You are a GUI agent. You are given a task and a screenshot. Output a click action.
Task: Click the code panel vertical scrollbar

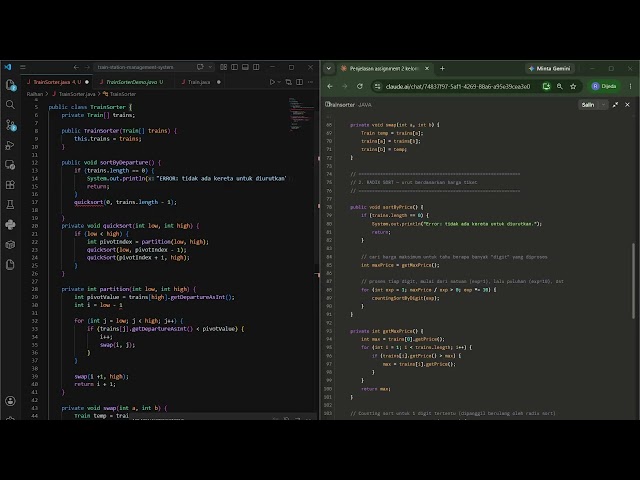coord(633,280)
